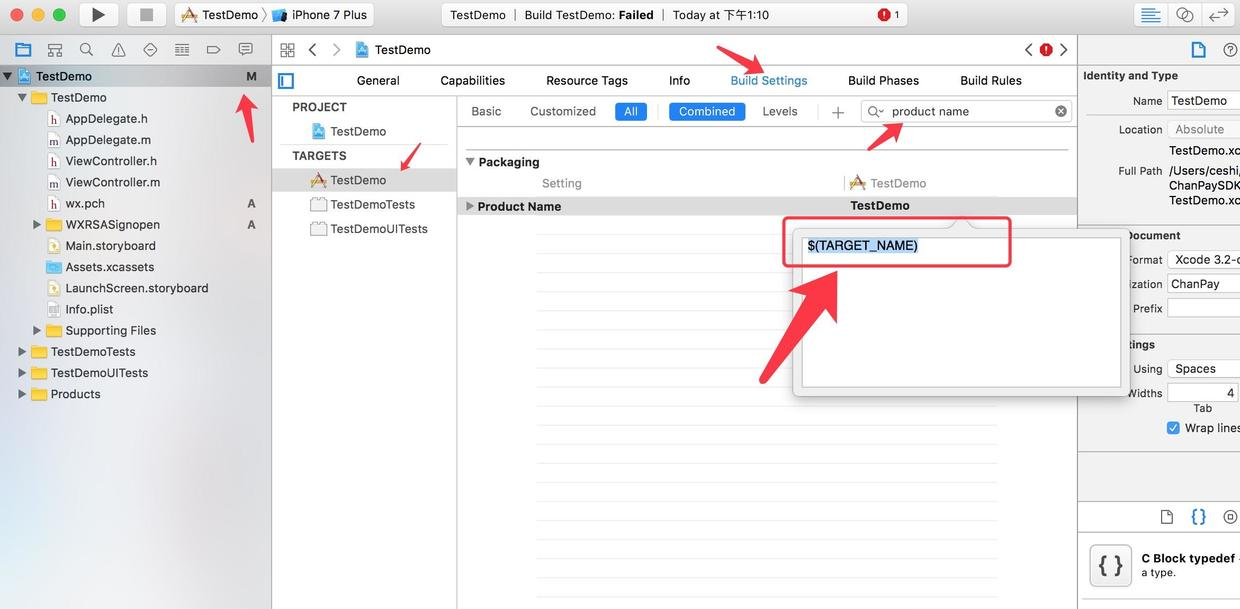Open the Symbol navigator

click(55, 50)
